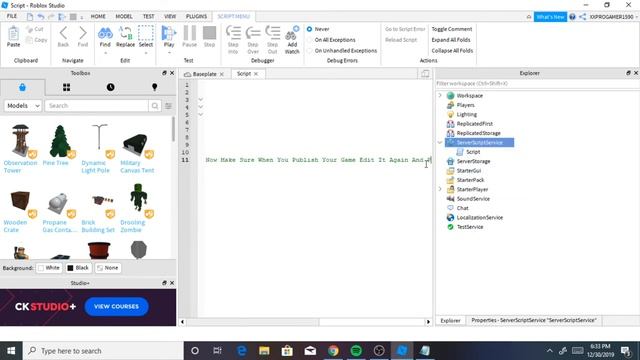This screenshot has width=640, height=360.
Task: Click the Step Over debugger icon
Action: coord(253,33)
